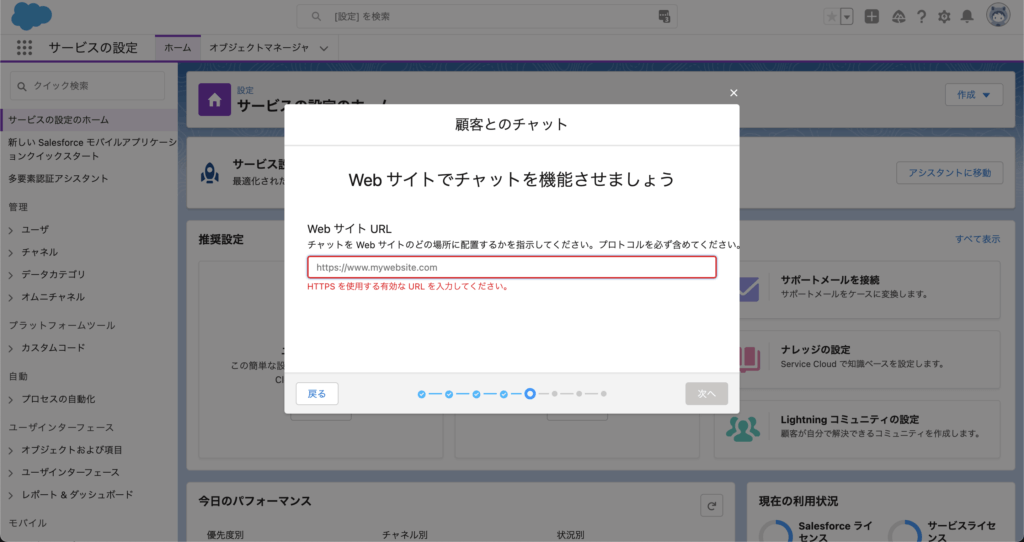
Task: Click the rocket icon in service setup card
Action: (x=210, y=173)
